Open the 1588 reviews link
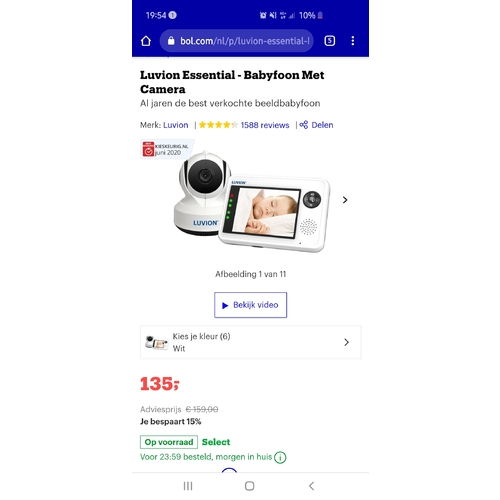This screenshot has height=500, width=500. pyautogui.click(x=265, y=125)
